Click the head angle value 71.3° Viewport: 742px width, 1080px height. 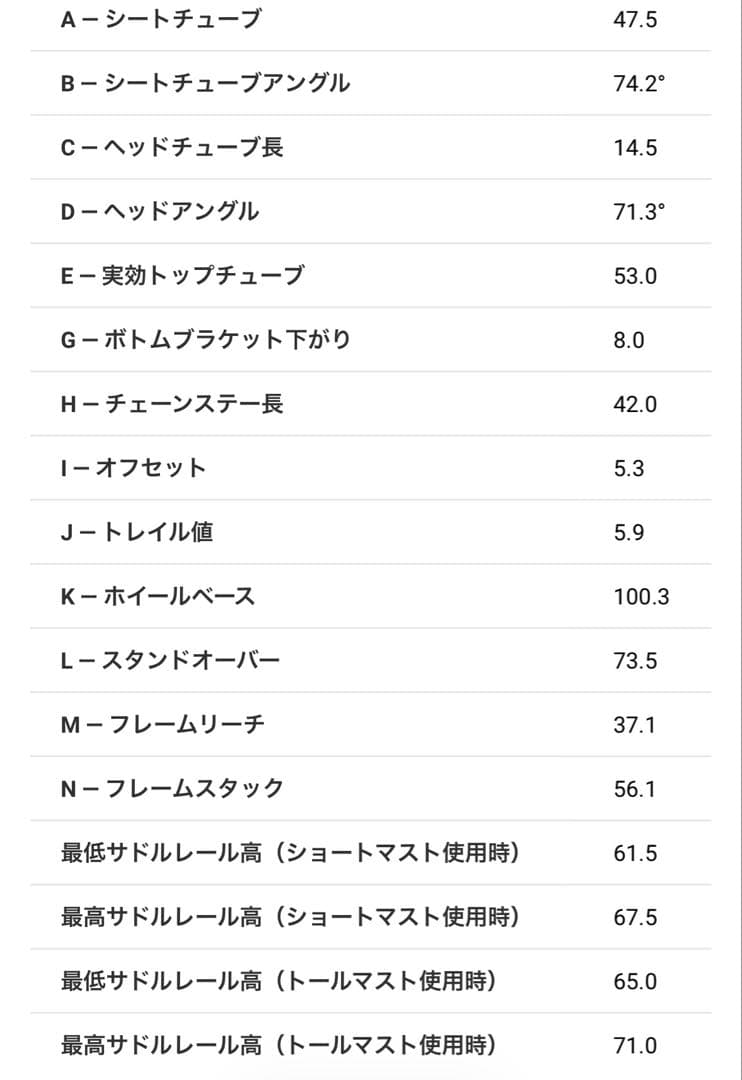pyautogui.click(x=639, y=211)
